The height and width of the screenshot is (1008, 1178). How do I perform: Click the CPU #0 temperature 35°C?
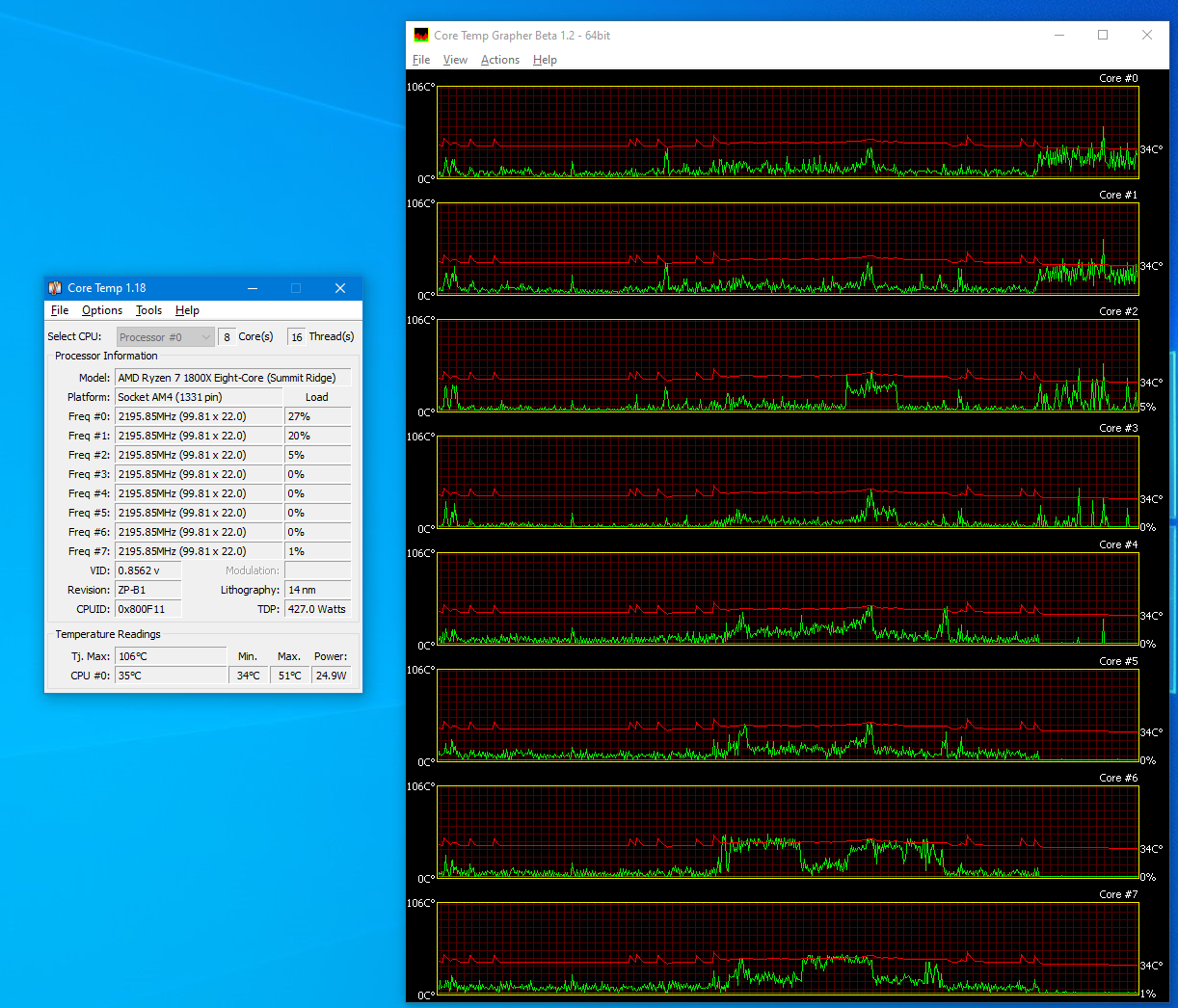click(x=171, y=676)
